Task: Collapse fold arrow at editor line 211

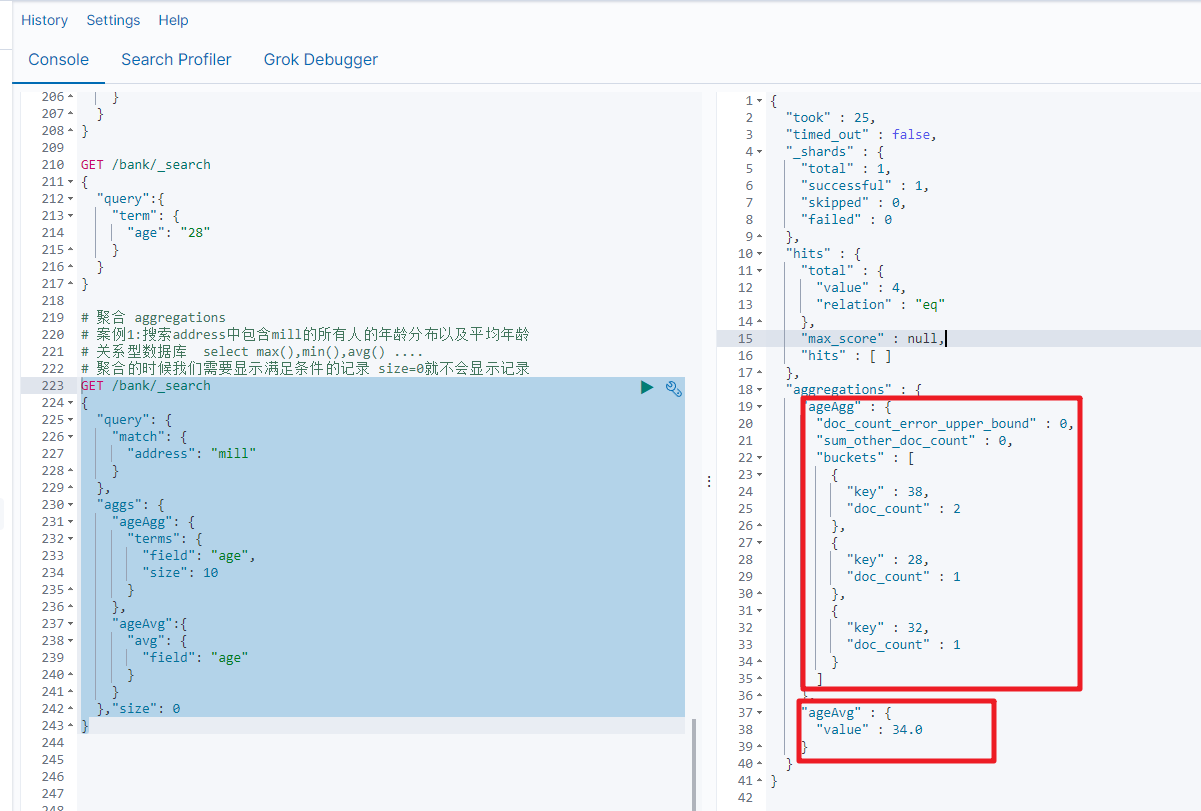Action: click(70, 182)
